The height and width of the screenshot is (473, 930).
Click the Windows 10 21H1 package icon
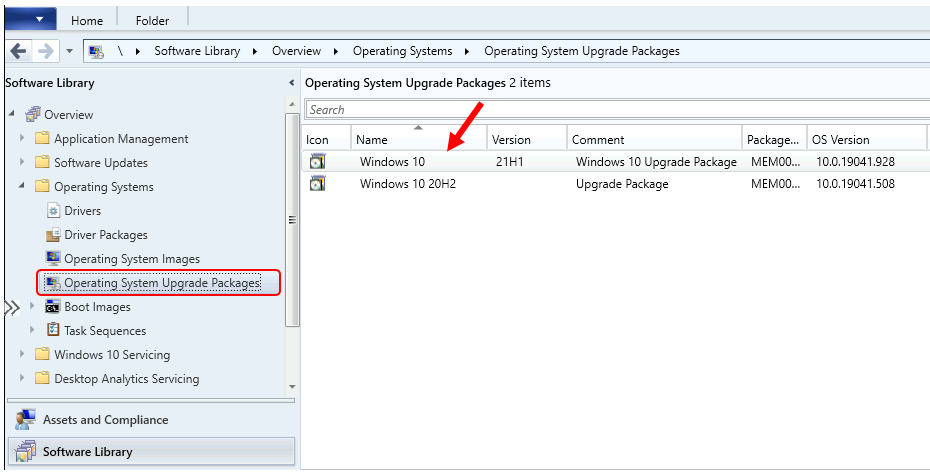tap(318, 161)
